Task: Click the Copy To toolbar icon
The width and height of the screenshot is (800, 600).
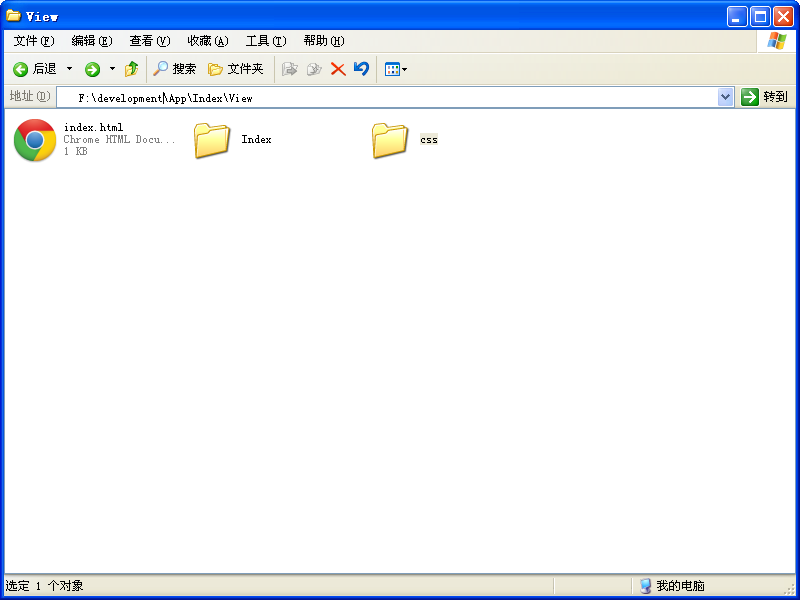Action: pyautogui.click(x=314, y=69)
